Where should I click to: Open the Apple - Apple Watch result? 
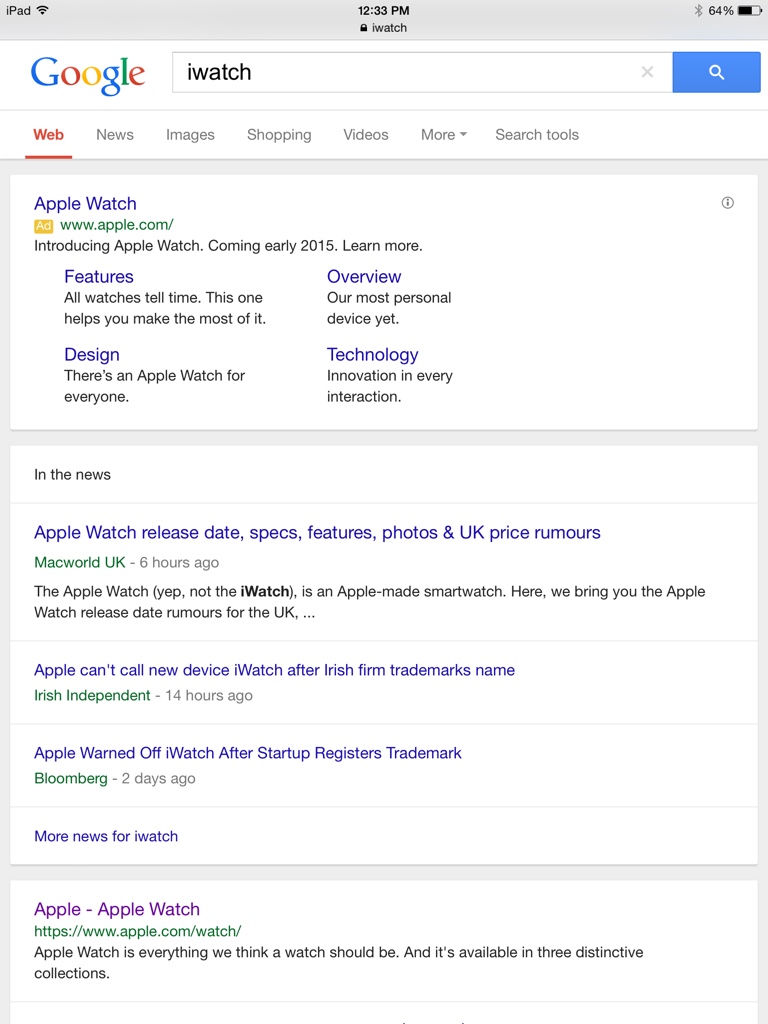(117, 909)
